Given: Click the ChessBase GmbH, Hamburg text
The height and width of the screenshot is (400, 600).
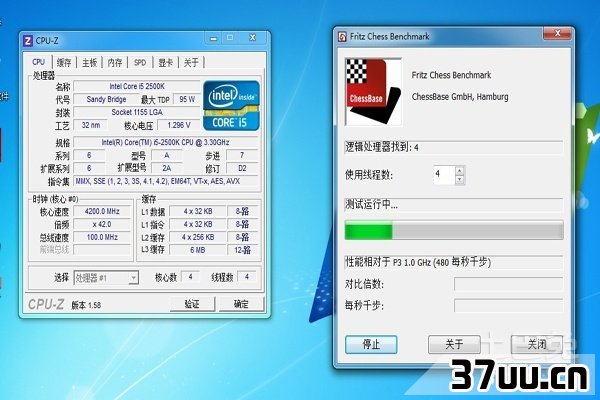Looking at the screenshot, I should [x=460, y=97].
